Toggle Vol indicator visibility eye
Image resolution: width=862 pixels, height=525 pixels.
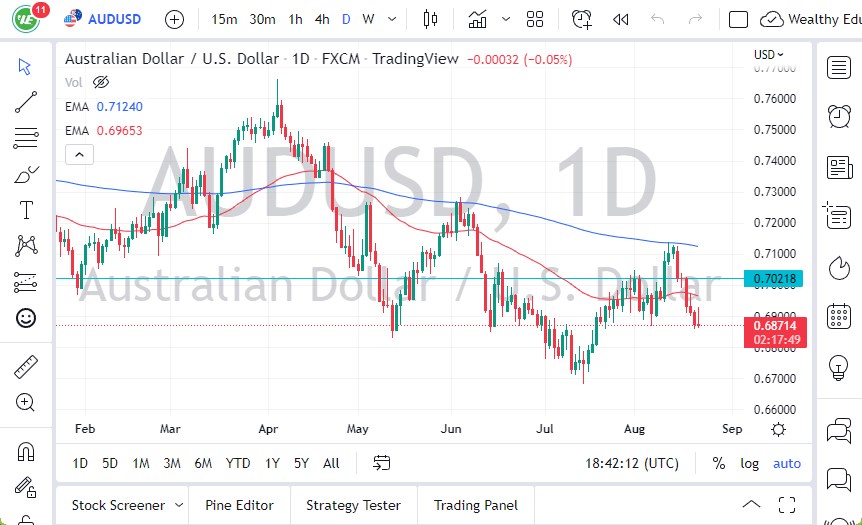point(100,82)
